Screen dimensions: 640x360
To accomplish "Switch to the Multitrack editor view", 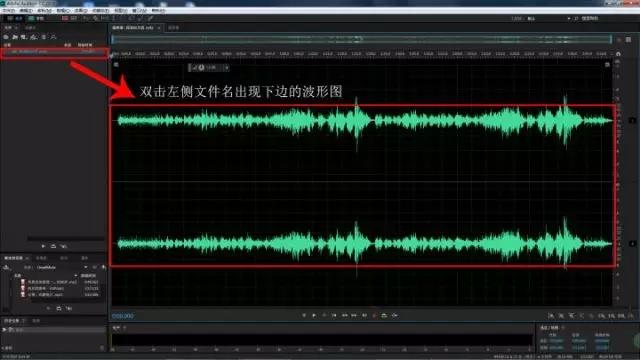I will [x=36, y=18].
